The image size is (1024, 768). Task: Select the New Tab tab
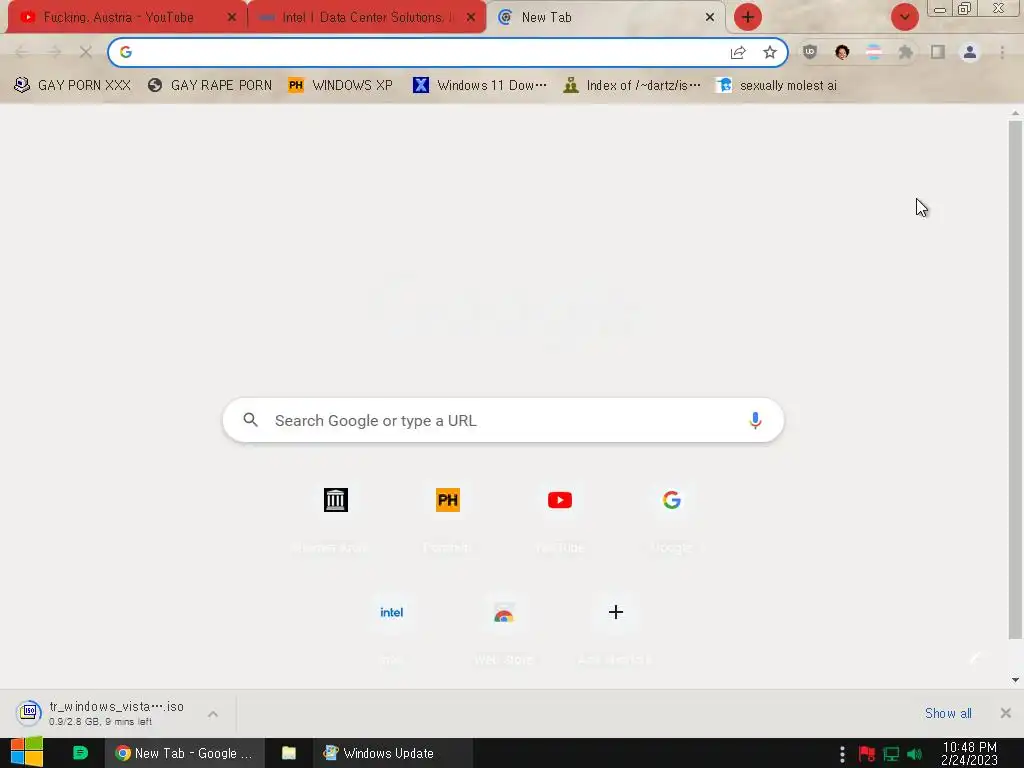click(x=604, y=18)
